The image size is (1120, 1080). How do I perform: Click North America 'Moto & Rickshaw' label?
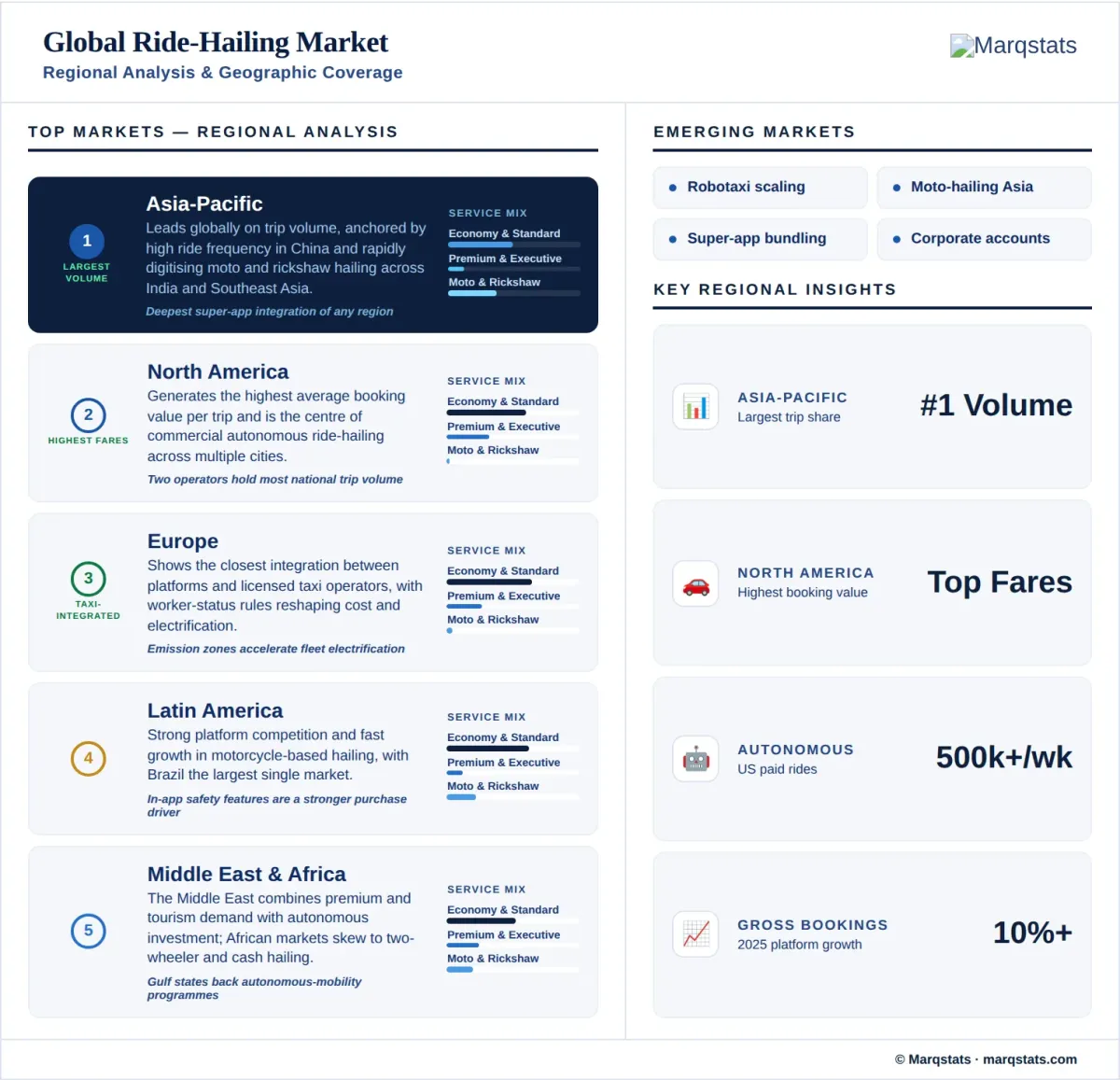[493, 450]
